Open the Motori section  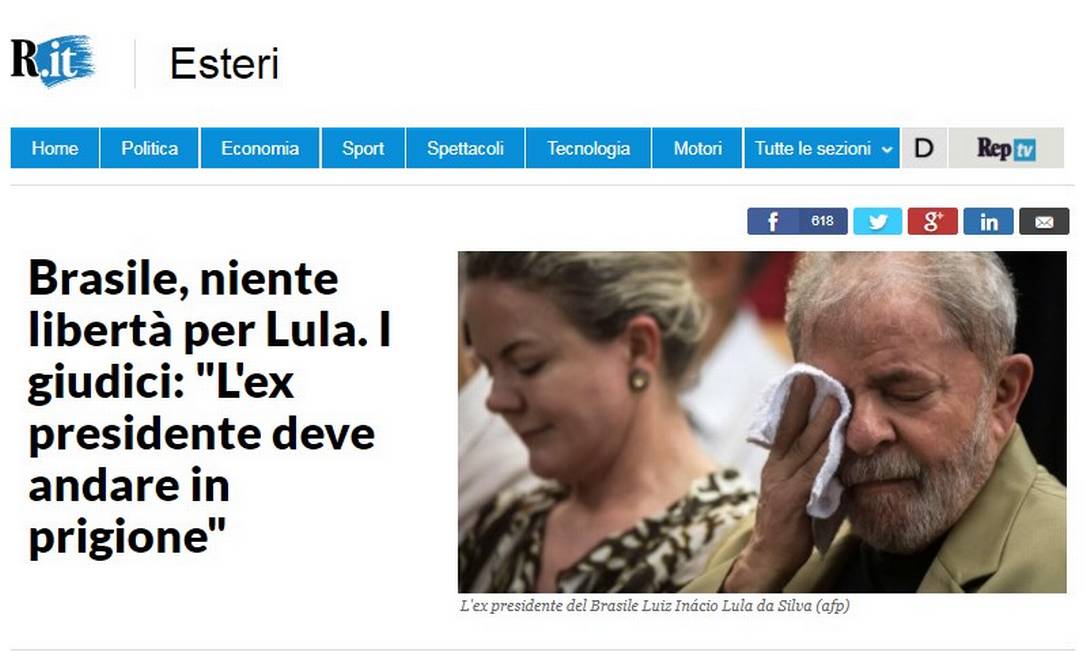pos(697,148)
